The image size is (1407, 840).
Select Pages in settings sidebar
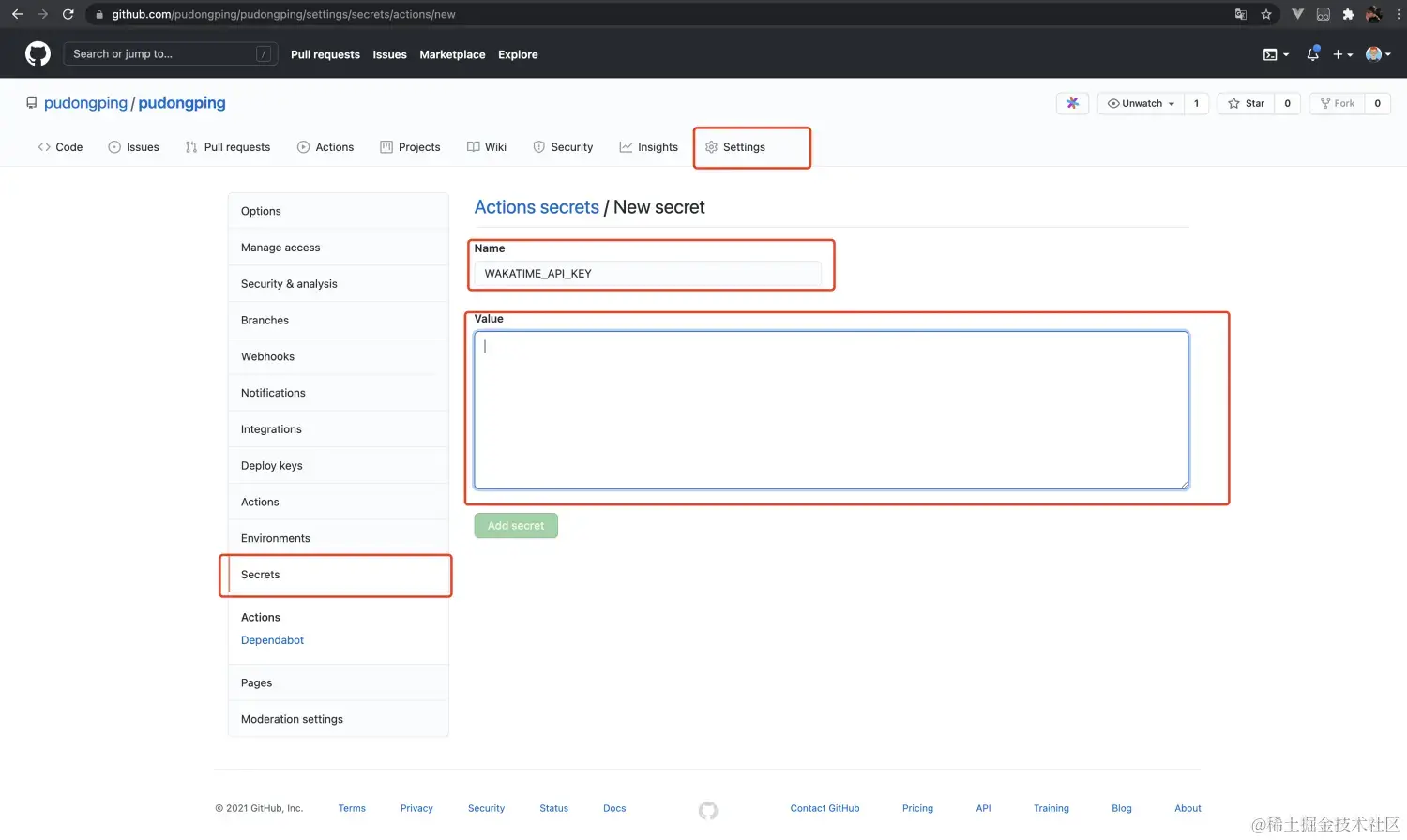pos(338,682)
